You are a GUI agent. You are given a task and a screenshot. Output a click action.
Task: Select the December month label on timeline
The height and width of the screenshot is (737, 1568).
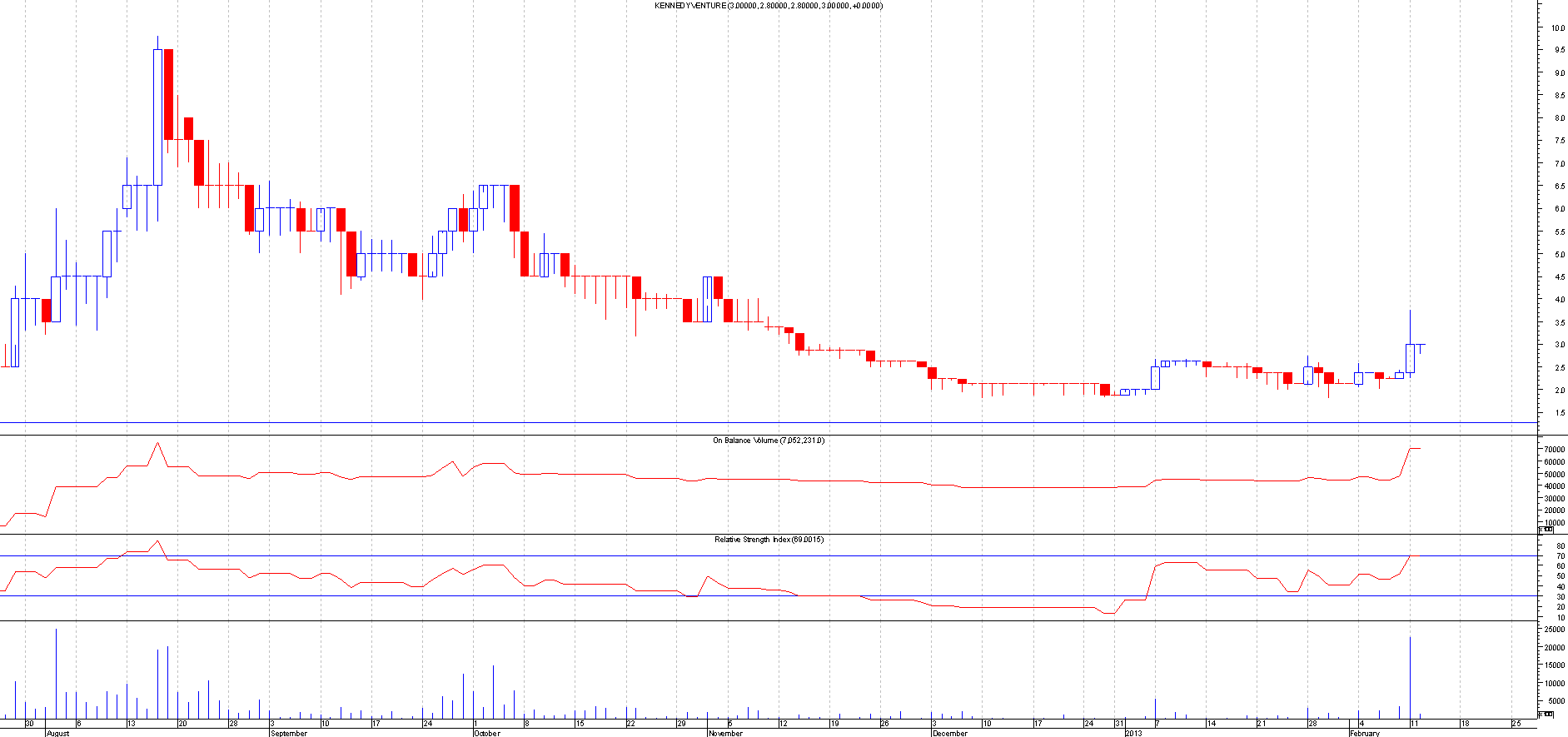950,733
